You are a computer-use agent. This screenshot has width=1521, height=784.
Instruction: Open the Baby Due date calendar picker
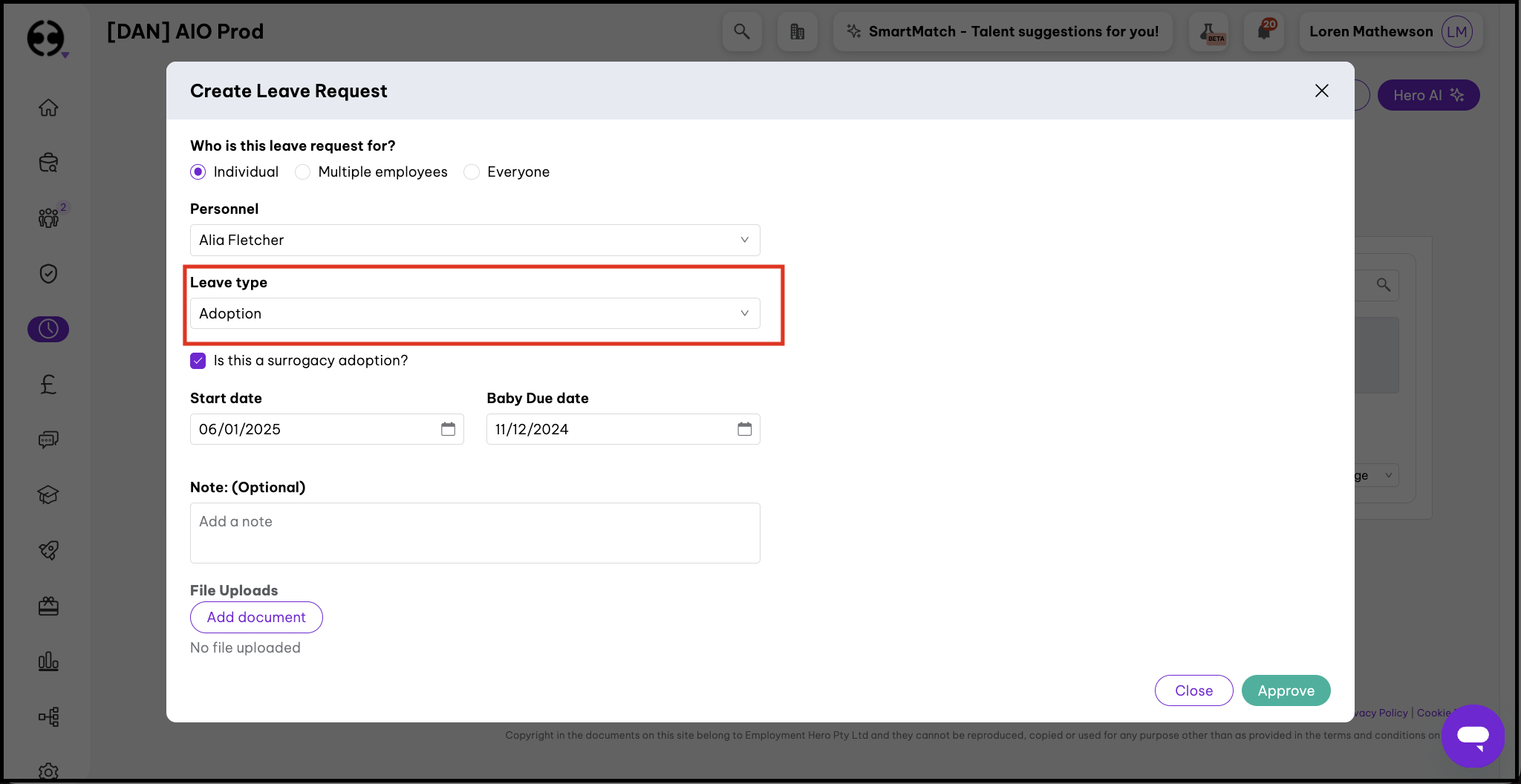744,429
